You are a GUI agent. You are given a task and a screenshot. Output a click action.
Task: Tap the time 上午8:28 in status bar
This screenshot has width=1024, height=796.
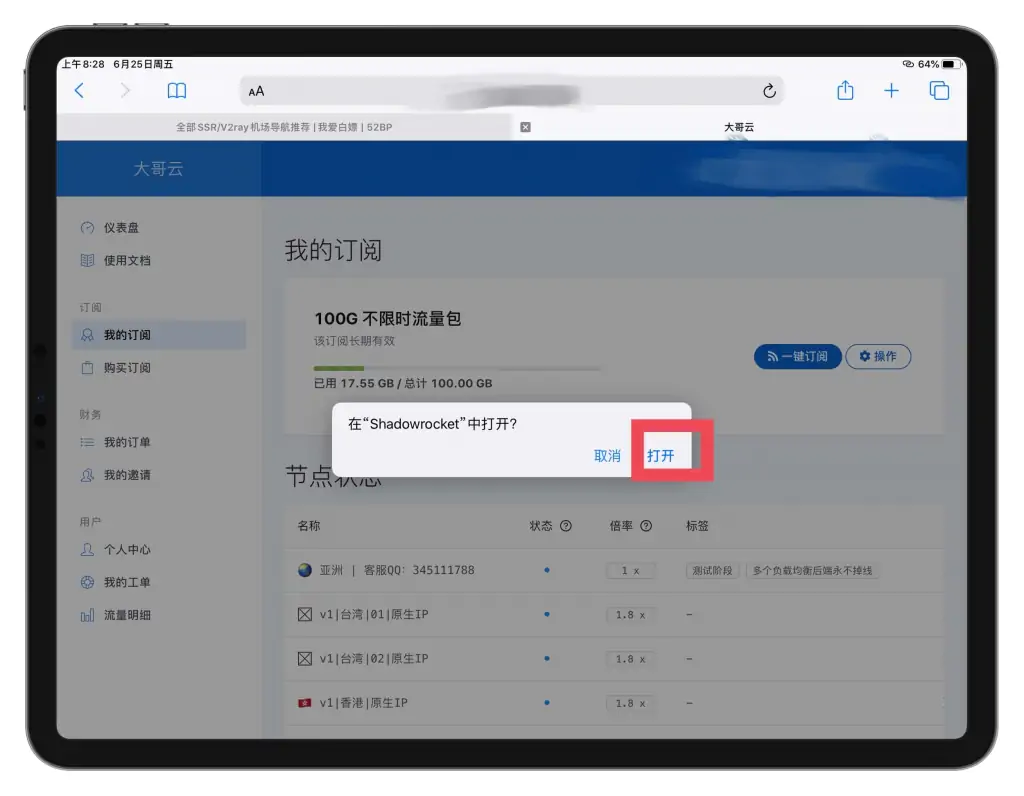point(83,64)
